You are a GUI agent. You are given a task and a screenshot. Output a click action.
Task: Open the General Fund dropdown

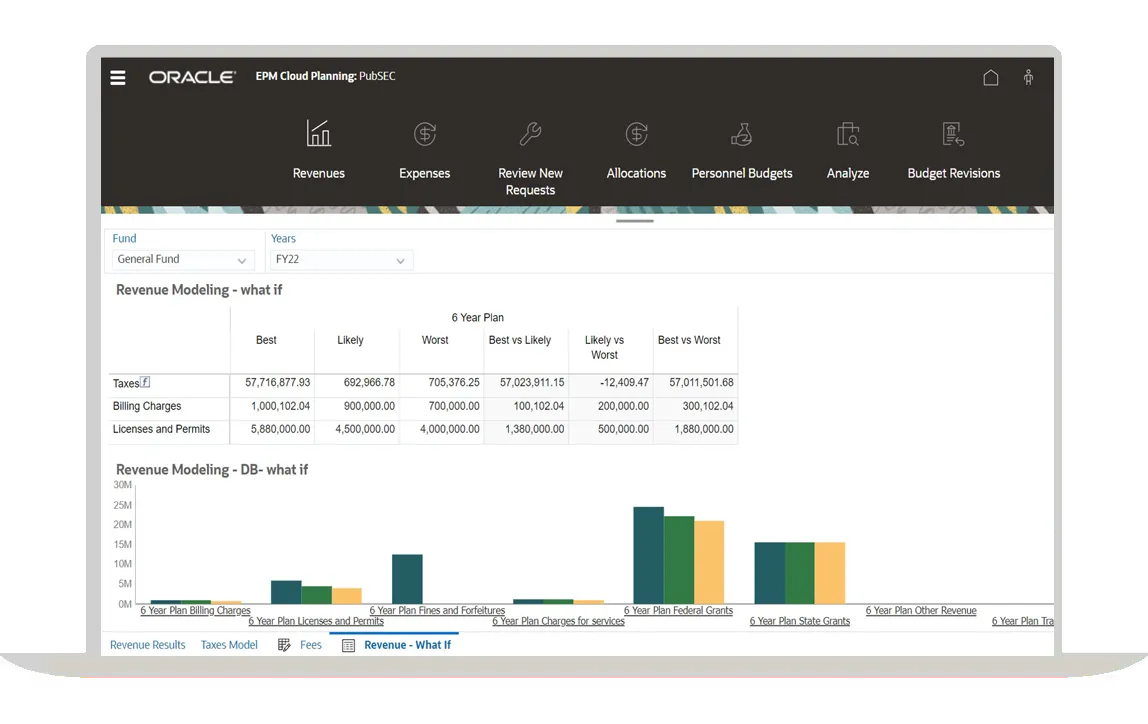tap(181, 259)
